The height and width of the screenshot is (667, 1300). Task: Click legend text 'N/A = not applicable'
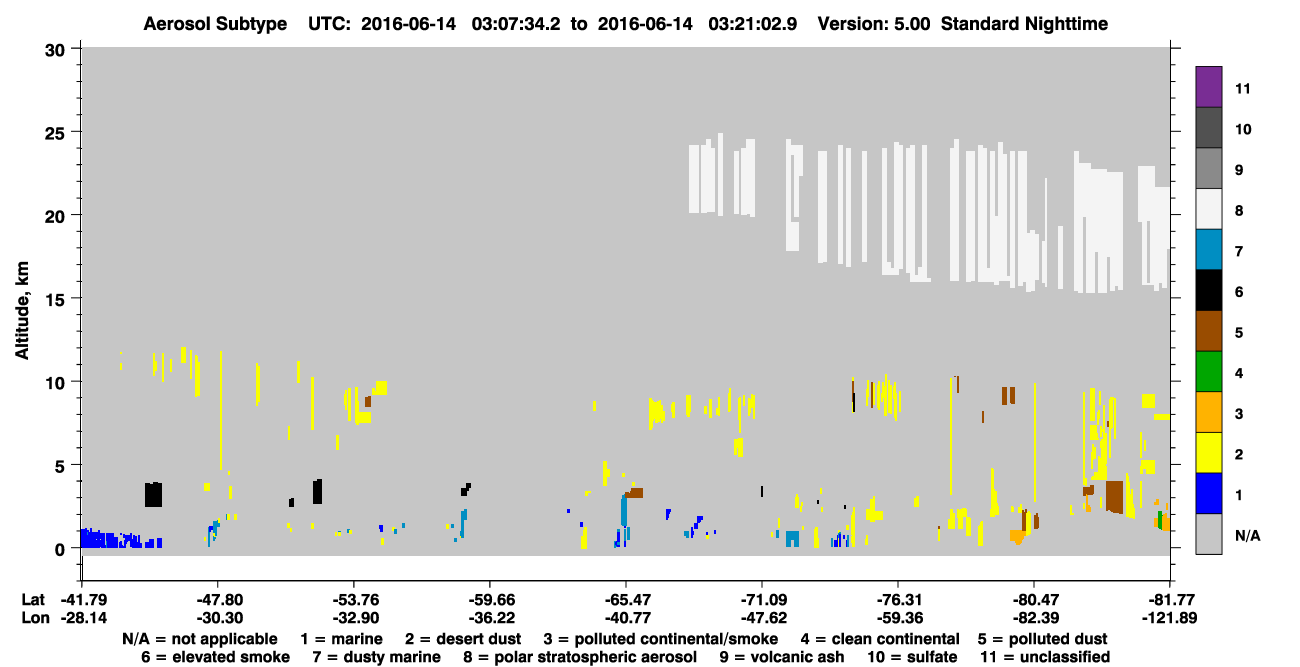[x=200, y=639]
